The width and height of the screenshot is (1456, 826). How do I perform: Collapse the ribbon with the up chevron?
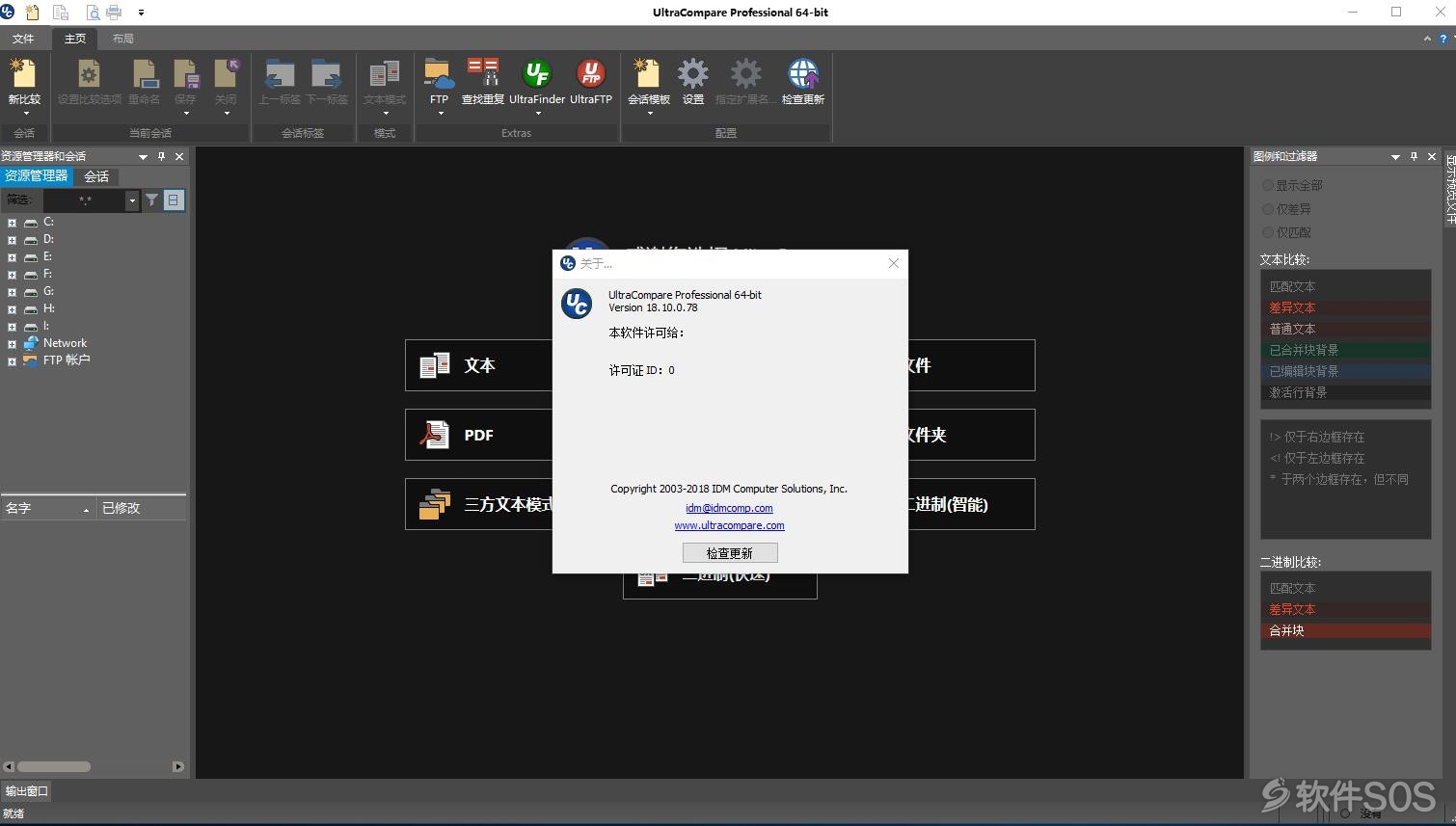[1427, 39]
